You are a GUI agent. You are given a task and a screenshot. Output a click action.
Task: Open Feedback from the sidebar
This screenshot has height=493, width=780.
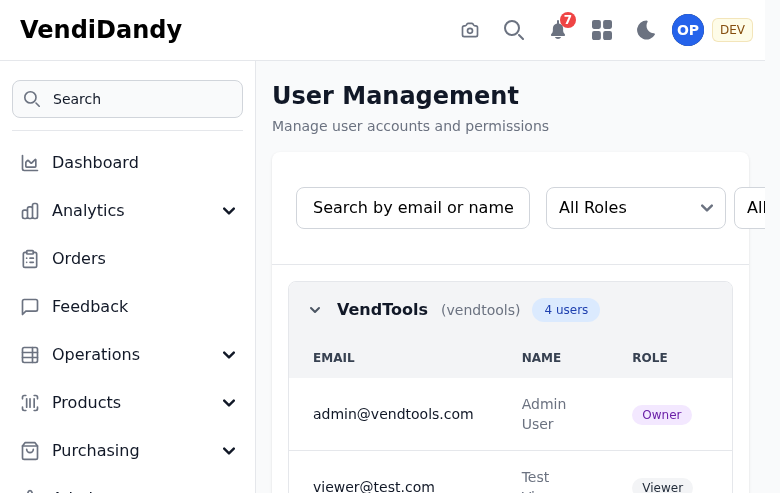(x=90, y=306)
